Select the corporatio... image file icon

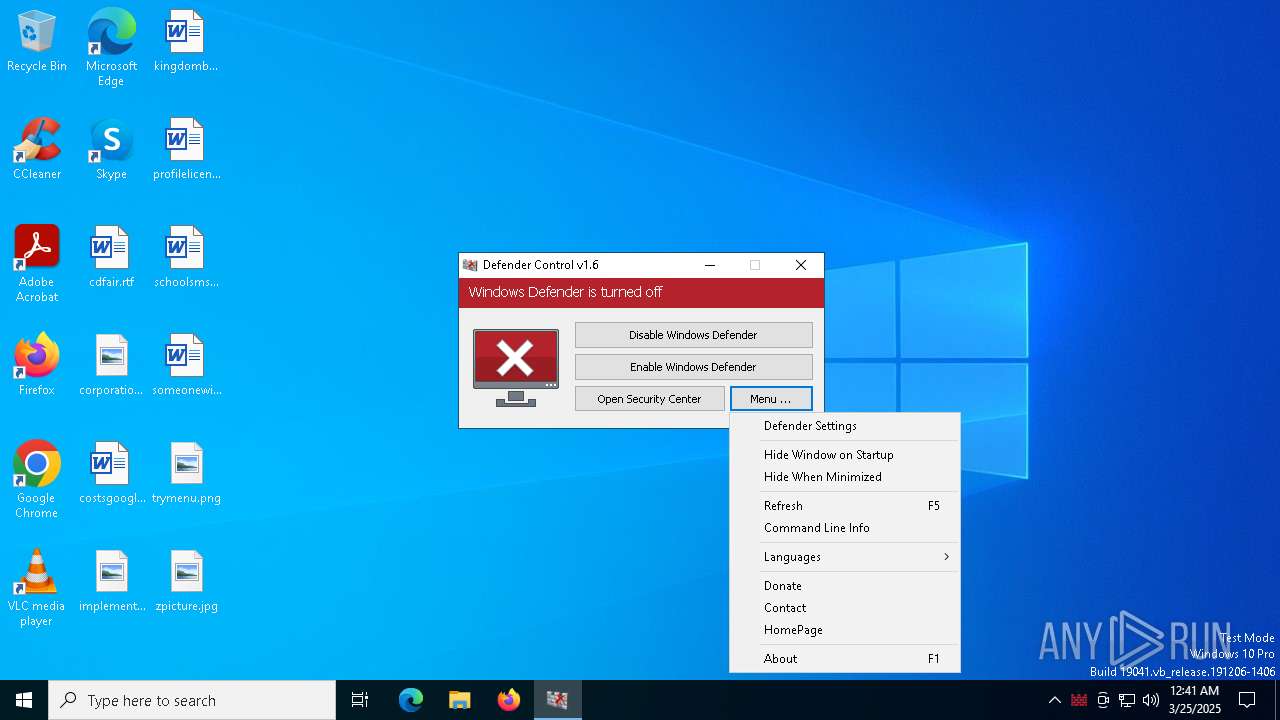click(x=111, y=365)
